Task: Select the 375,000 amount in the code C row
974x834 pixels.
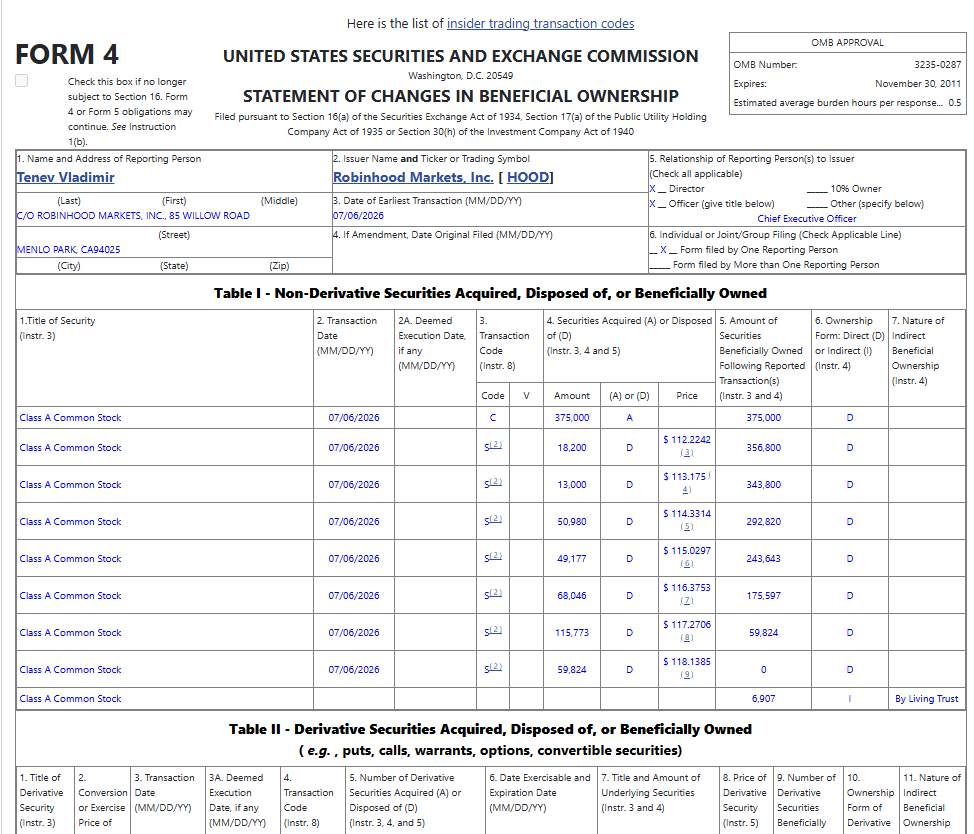Action: [x=571, y=418]
